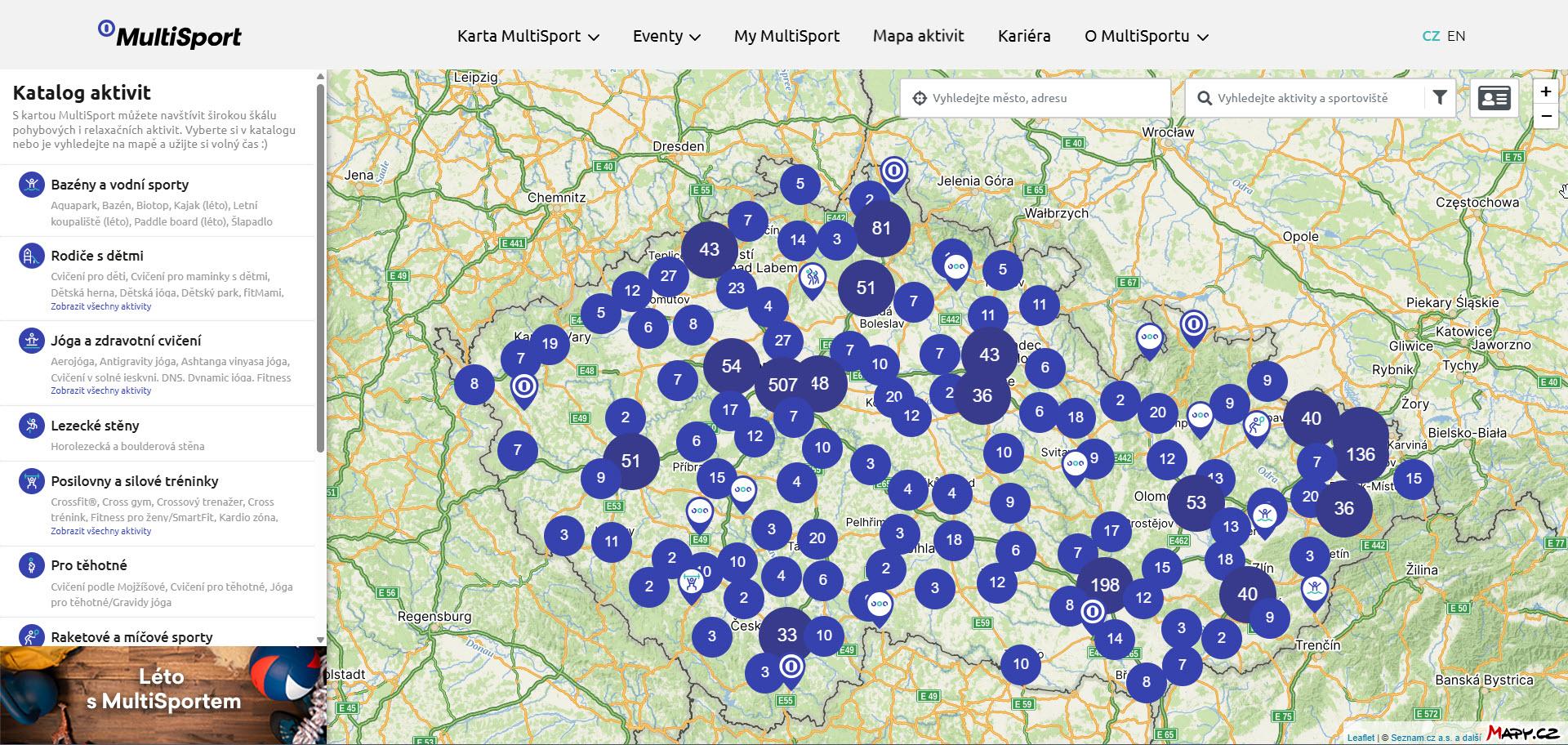The width and height of the screenshot is (1568, 745).
Task: Click the Mapy.cz logo
Action: [1524, 734]
